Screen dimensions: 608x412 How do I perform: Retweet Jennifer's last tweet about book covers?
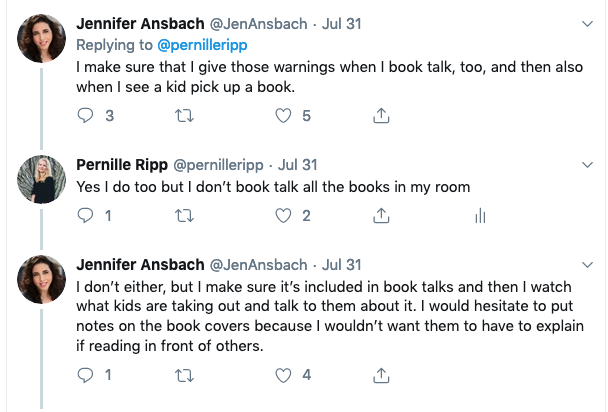(184, 376)
